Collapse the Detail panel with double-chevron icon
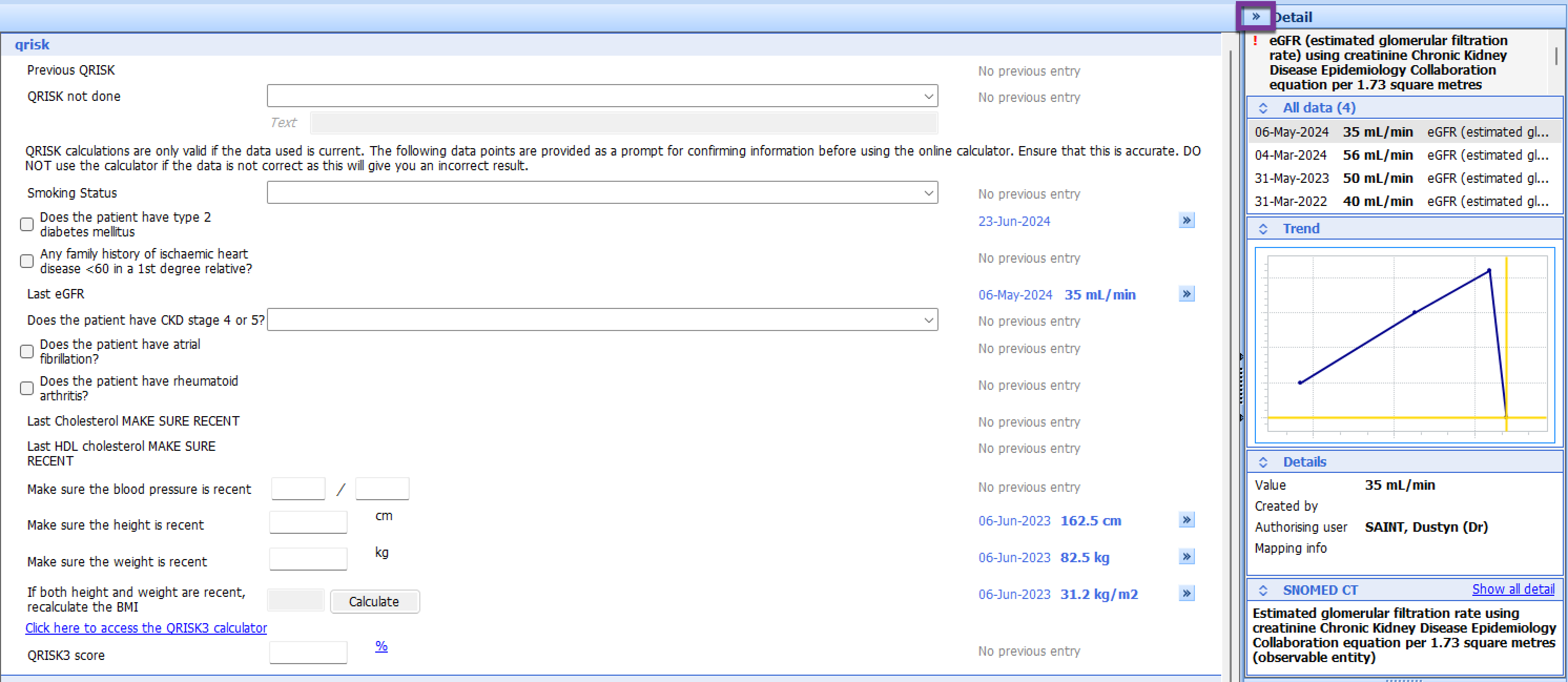The image size is (1568, 682). 1255,16
